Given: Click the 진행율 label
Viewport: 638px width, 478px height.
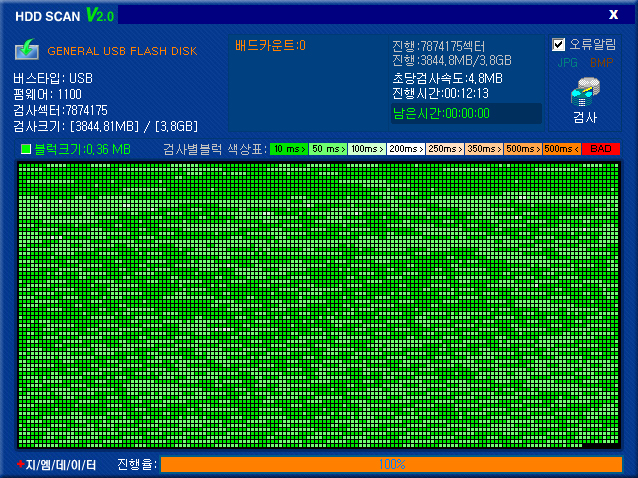Looking at the screenshot, I should coord(137,464).
